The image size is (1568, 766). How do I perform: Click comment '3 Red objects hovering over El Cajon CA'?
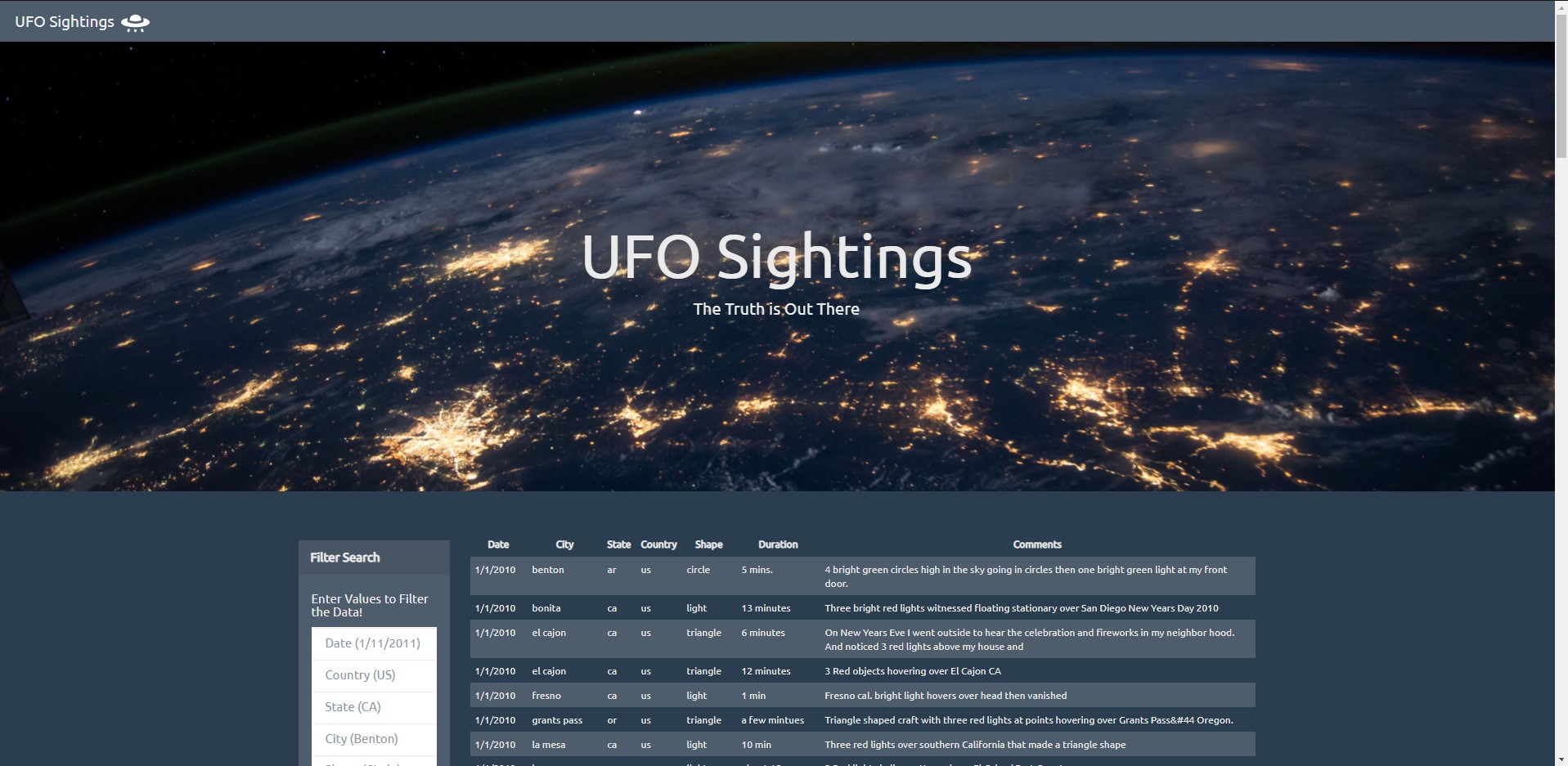coord(913,671)
